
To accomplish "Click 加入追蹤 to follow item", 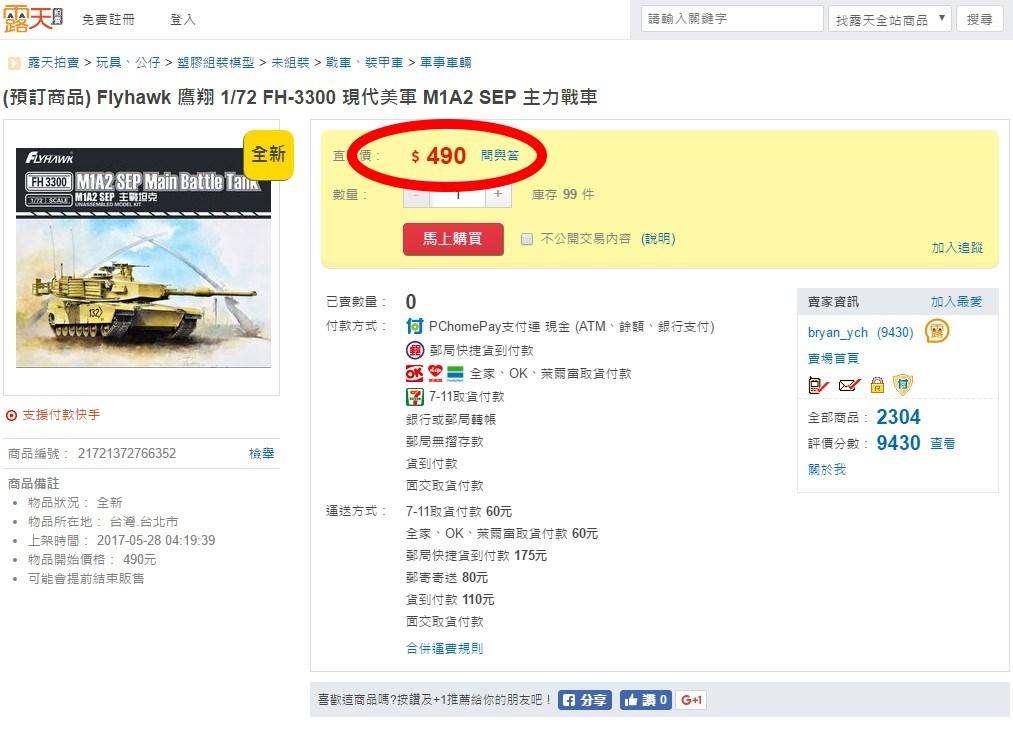I will click(957, 247).
